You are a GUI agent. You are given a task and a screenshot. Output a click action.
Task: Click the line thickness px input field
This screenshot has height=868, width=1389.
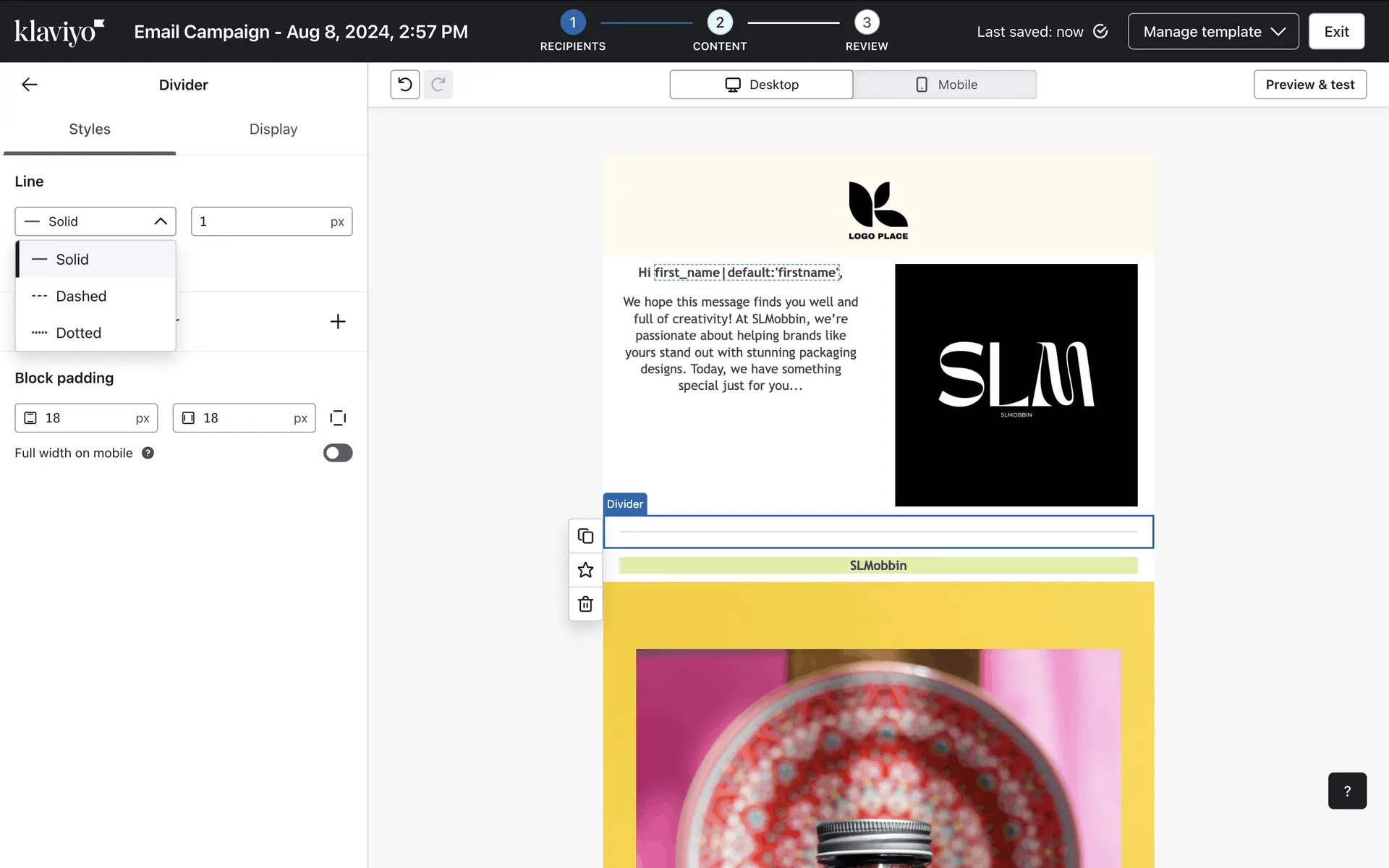click(260, 221)
